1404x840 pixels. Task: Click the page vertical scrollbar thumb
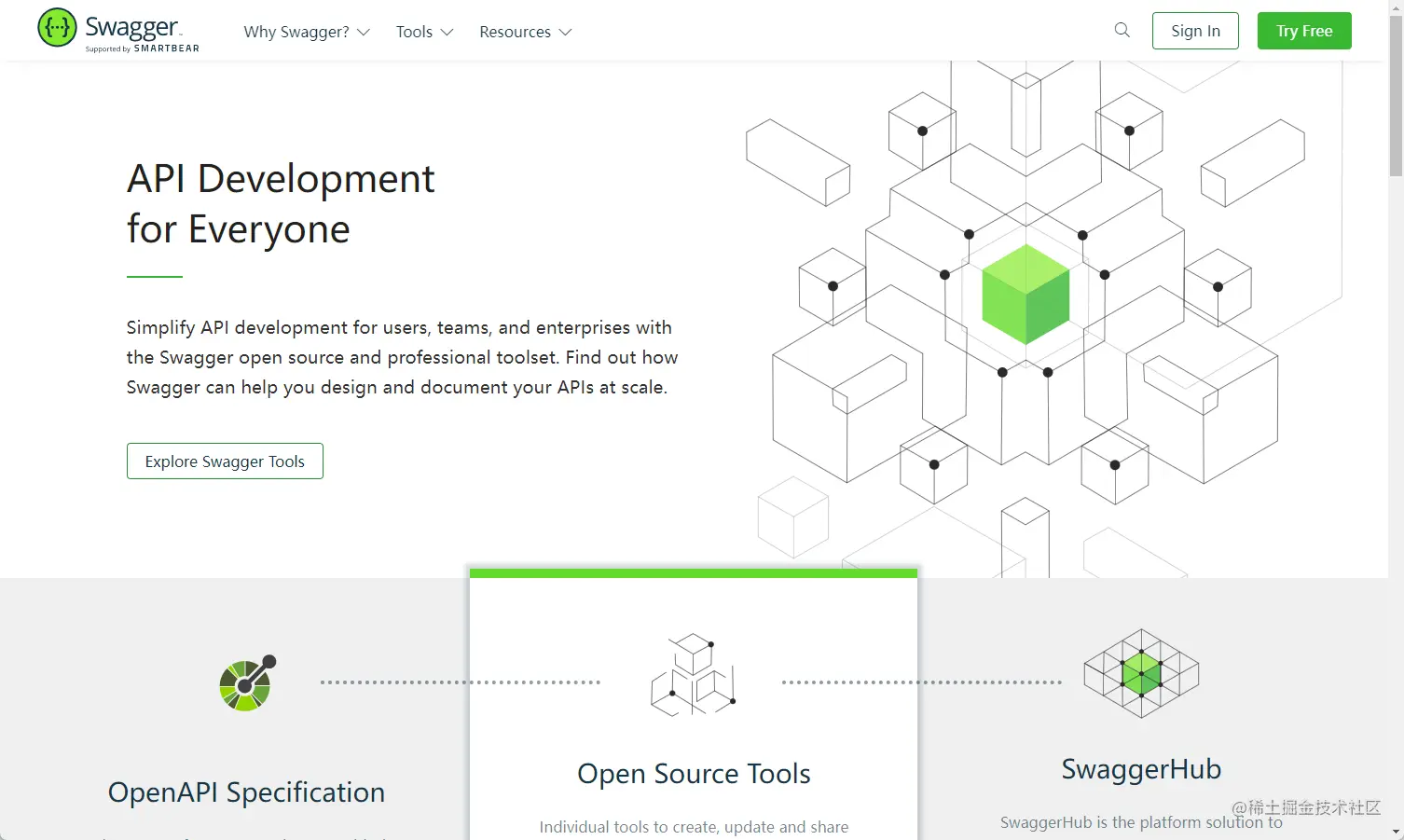pos(1396,96)
